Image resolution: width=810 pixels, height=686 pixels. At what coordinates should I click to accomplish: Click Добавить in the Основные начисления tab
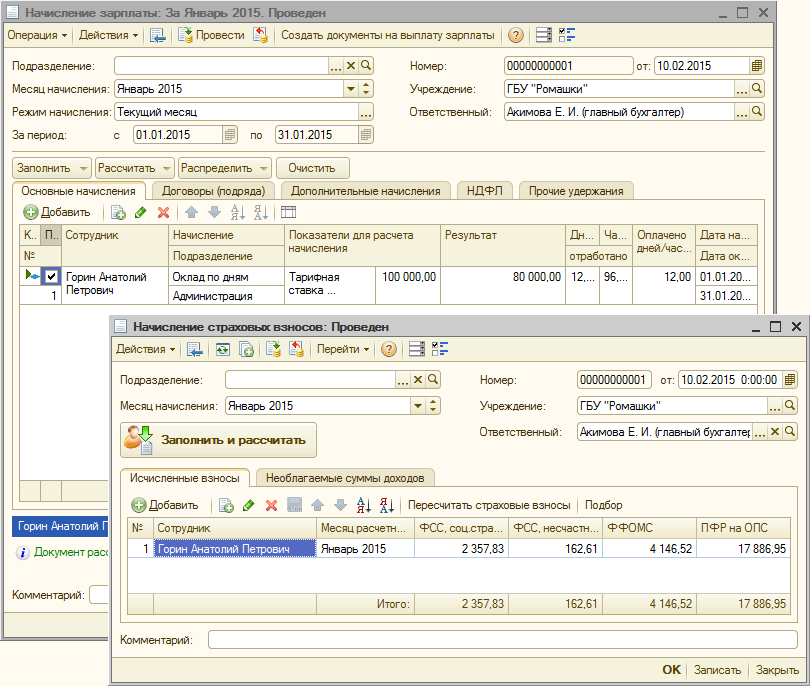57,212
